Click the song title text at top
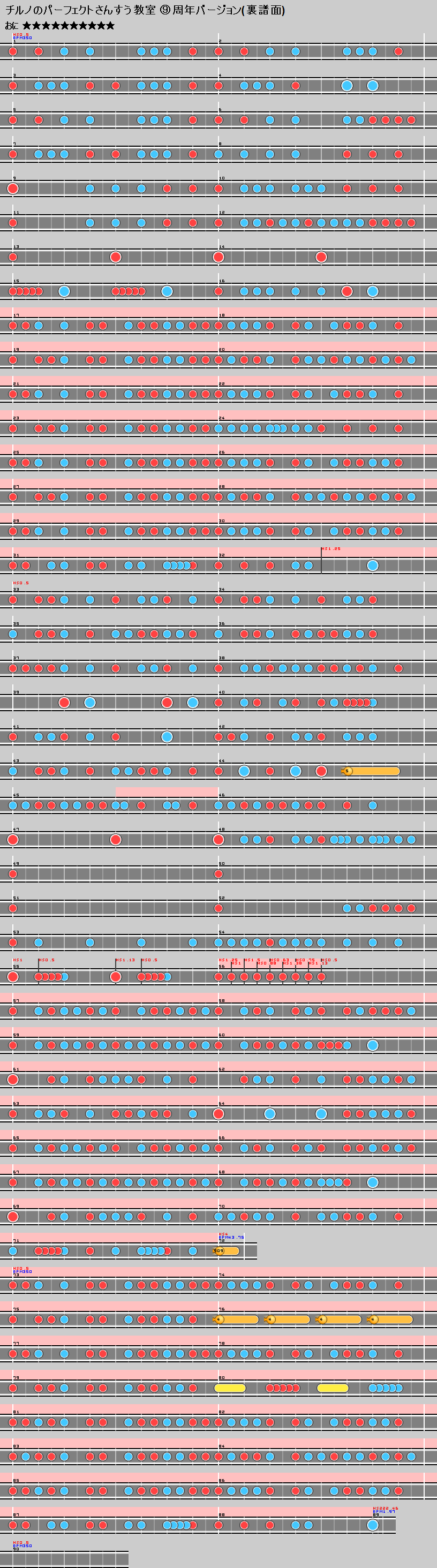This screenshot has height=1568, width=437. [x=145, y=10]
